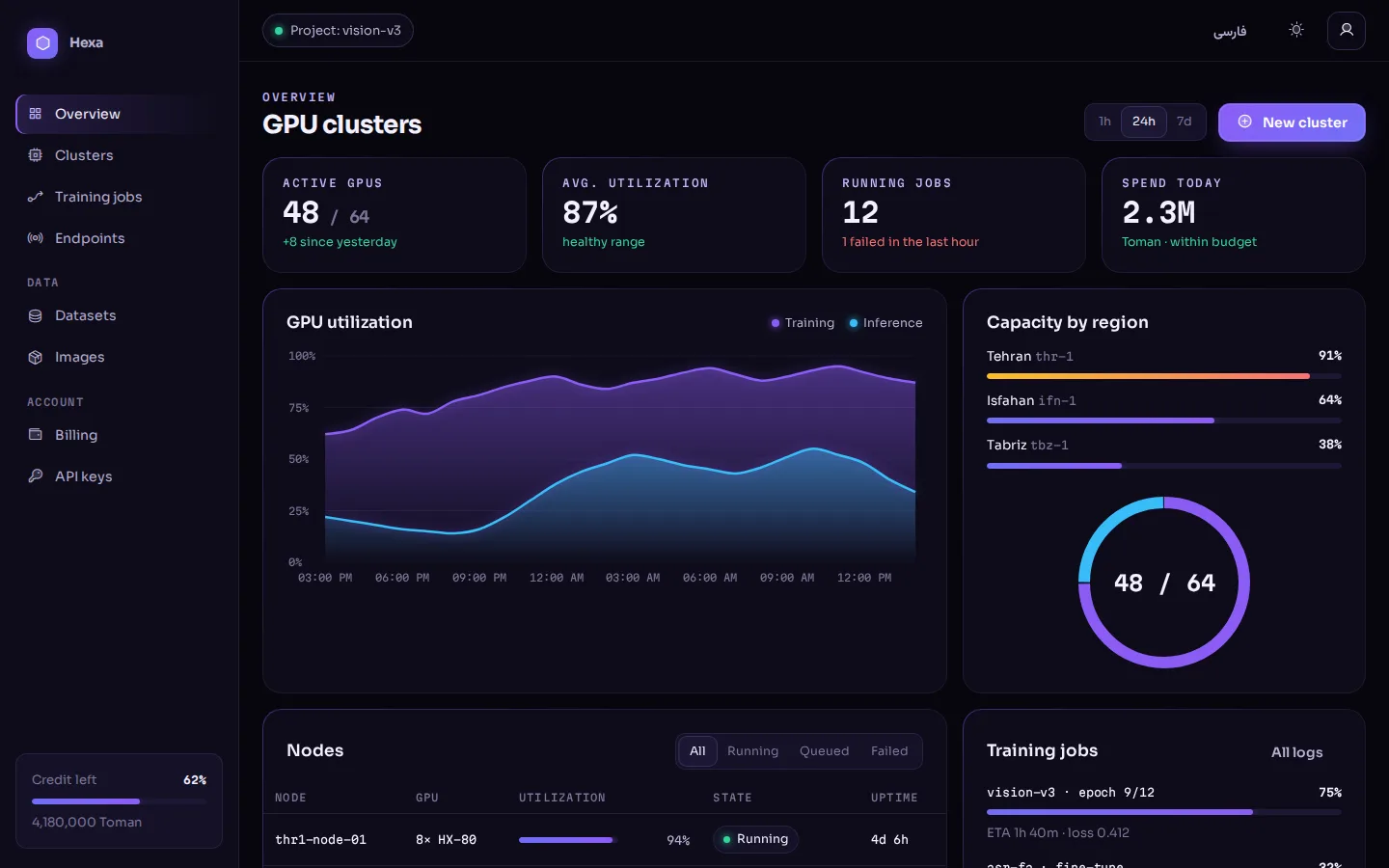The height and width of the screenshot is (868, 1389).
Task: Open All logs link
Action: click(x=1296, y=752)
